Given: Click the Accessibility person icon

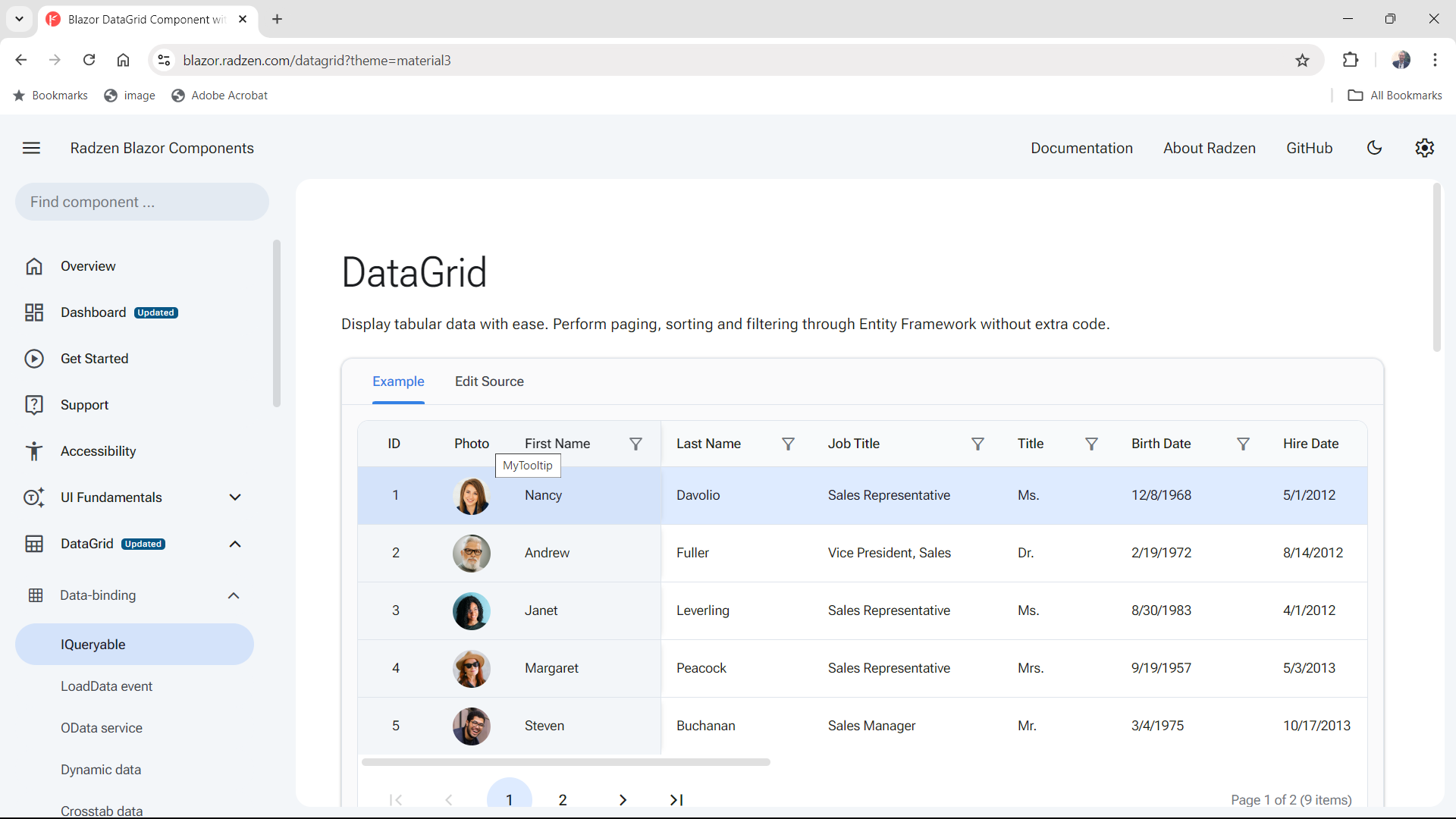Looking at the screenshot, I should [x=34, y=451].
